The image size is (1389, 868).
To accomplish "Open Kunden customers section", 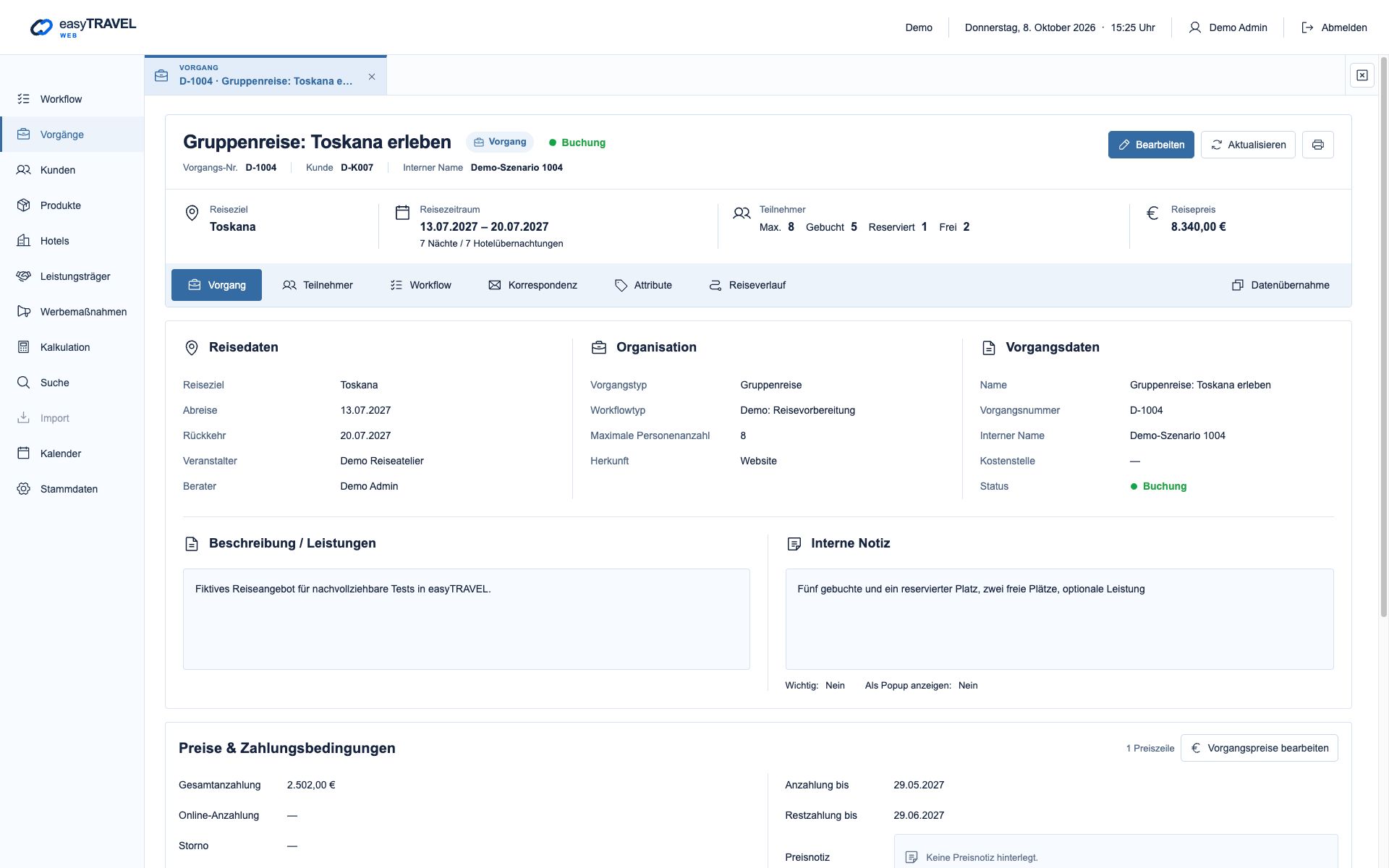I will click(72, 170).
